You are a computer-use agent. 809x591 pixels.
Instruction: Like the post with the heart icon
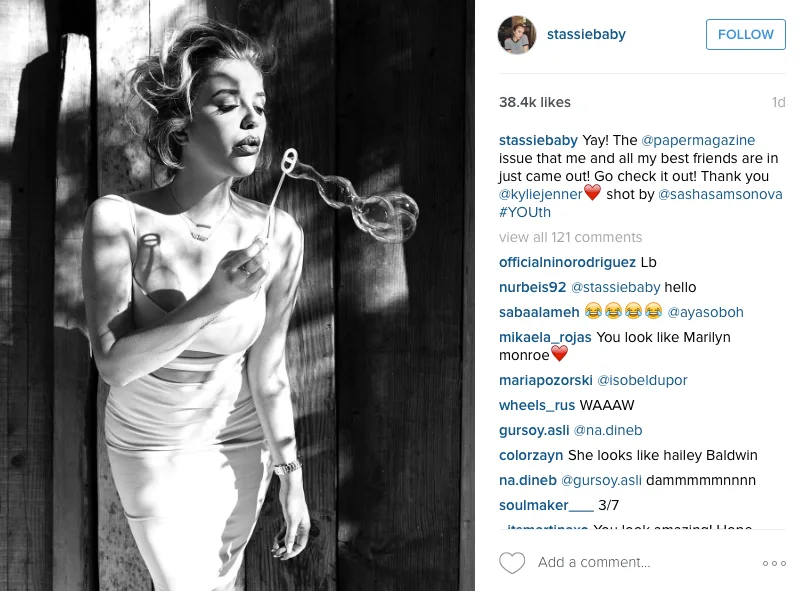[x=512, y=563]
